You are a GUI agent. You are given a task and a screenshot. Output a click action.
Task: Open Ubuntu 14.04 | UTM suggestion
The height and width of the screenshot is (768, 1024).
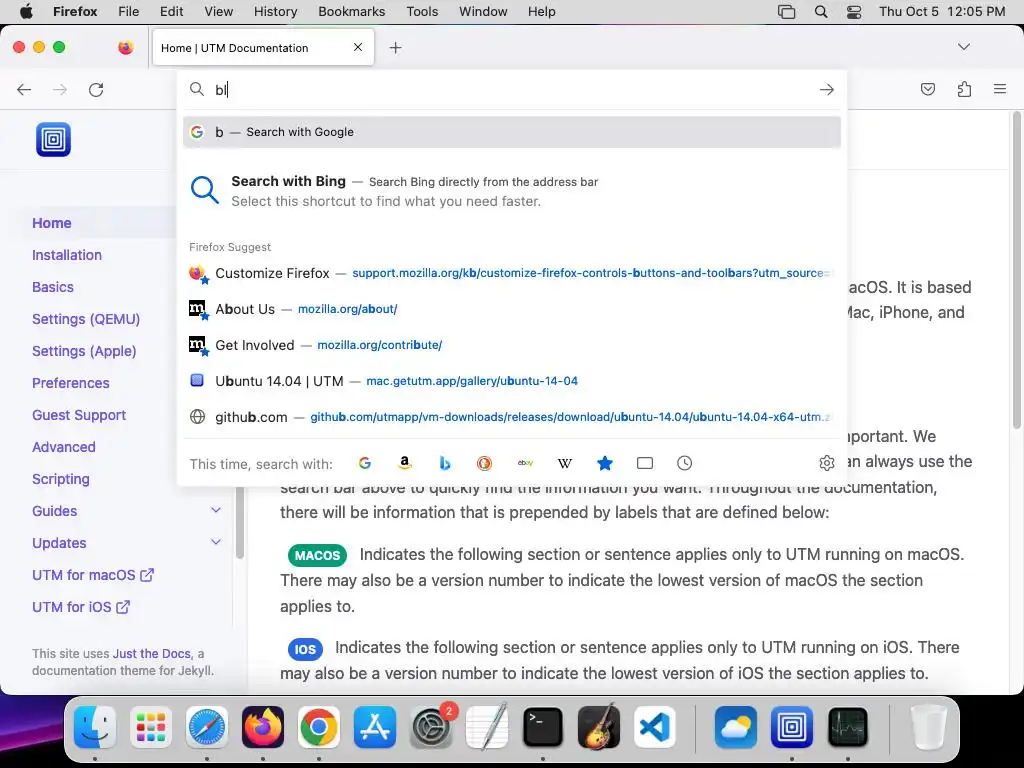511,381
